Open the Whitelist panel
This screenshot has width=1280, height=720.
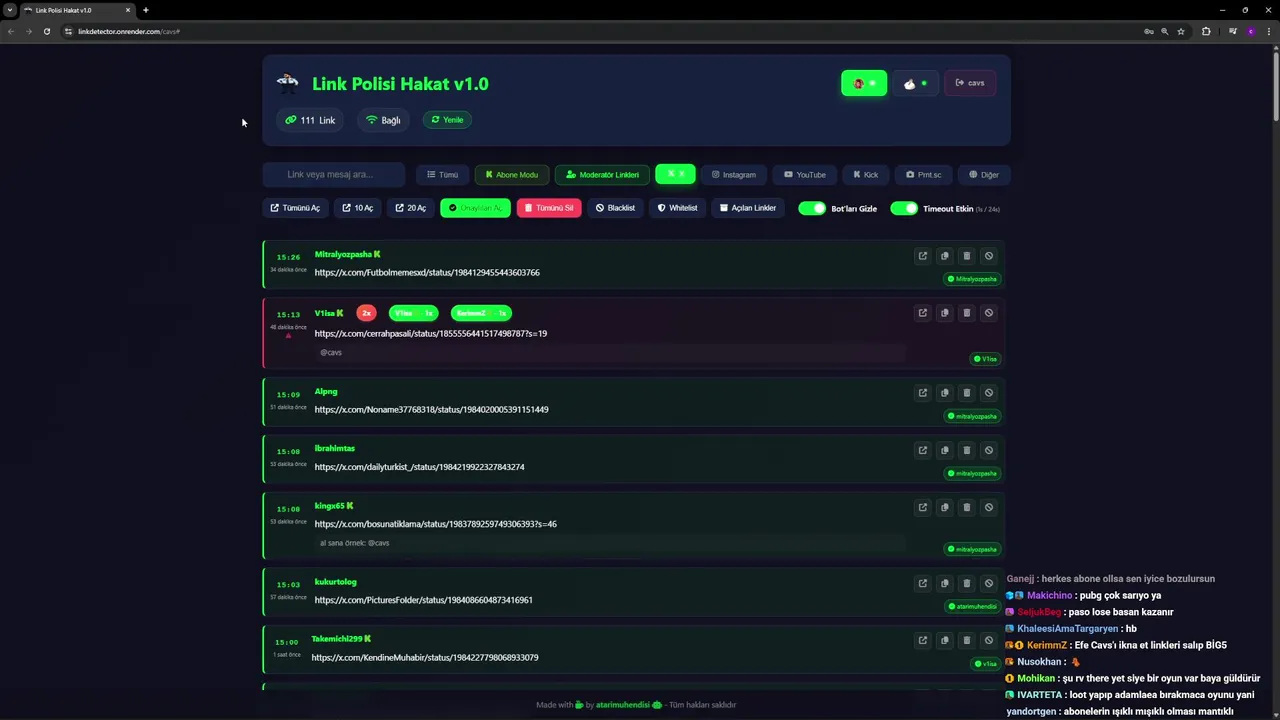pyautogui.click(x=677, y=208)
